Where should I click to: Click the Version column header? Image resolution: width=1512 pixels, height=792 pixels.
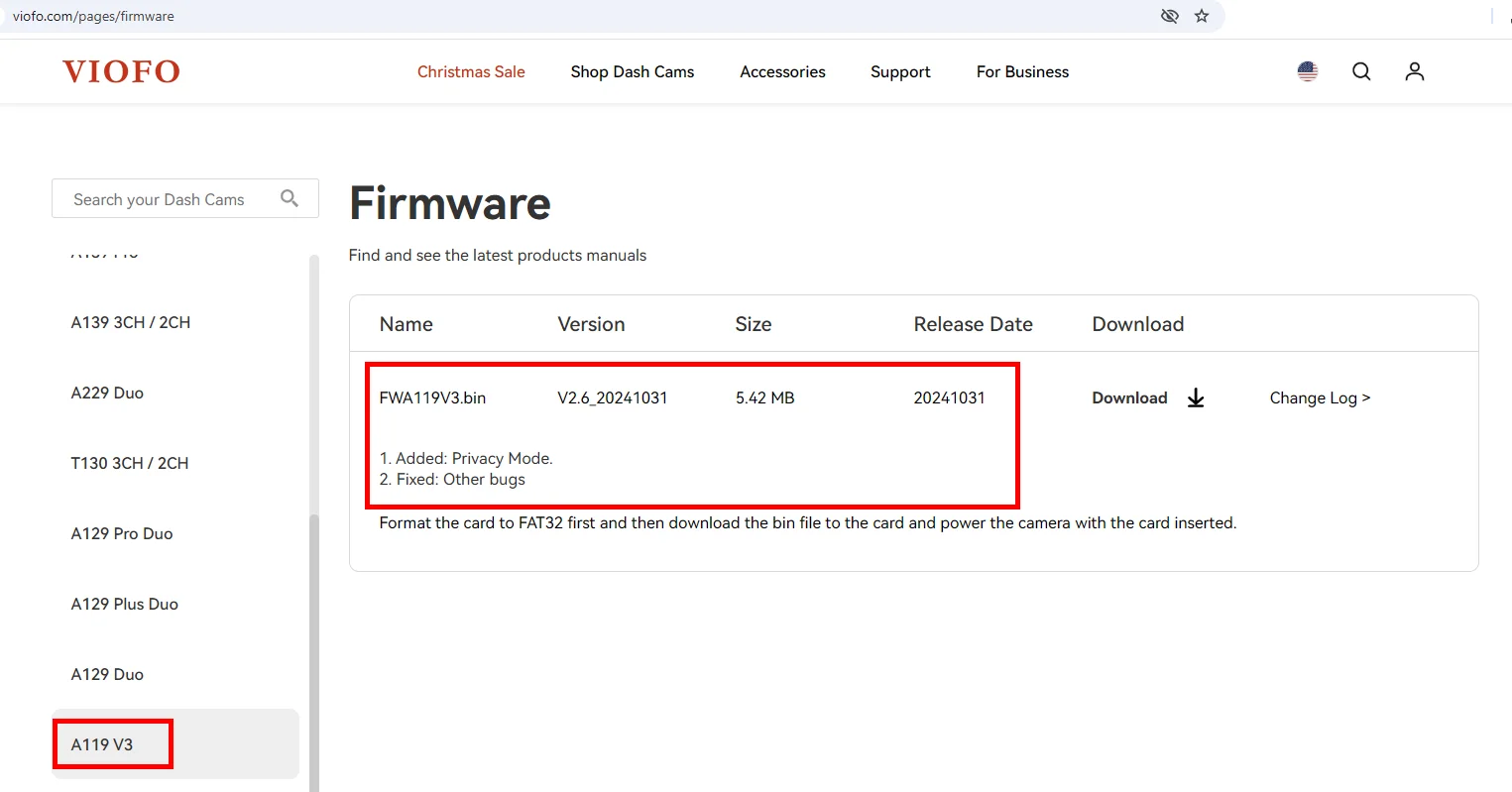(x=591, y=324)
